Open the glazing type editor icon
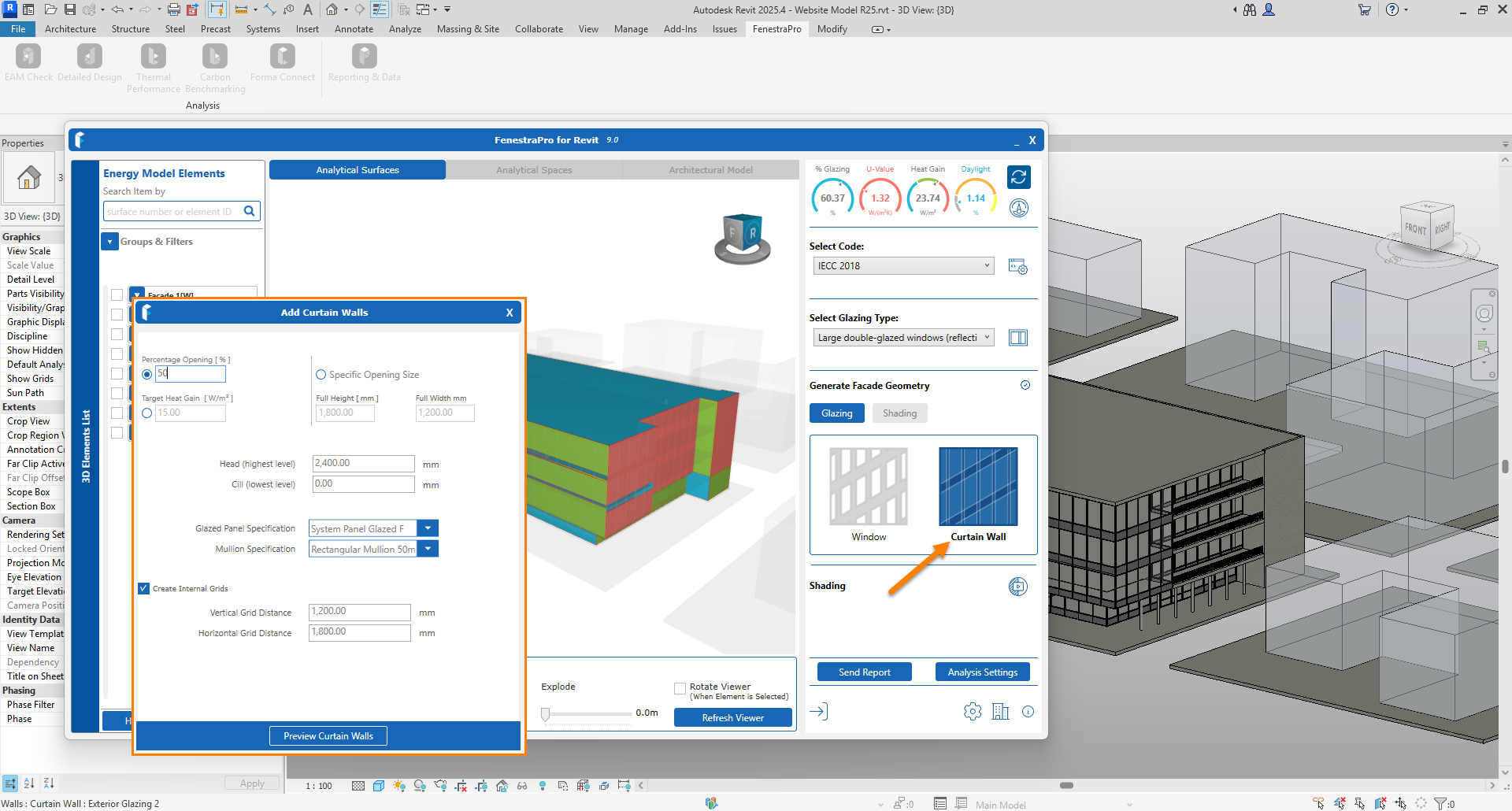Screen dimensions: 1512x811 point(1018,338)
